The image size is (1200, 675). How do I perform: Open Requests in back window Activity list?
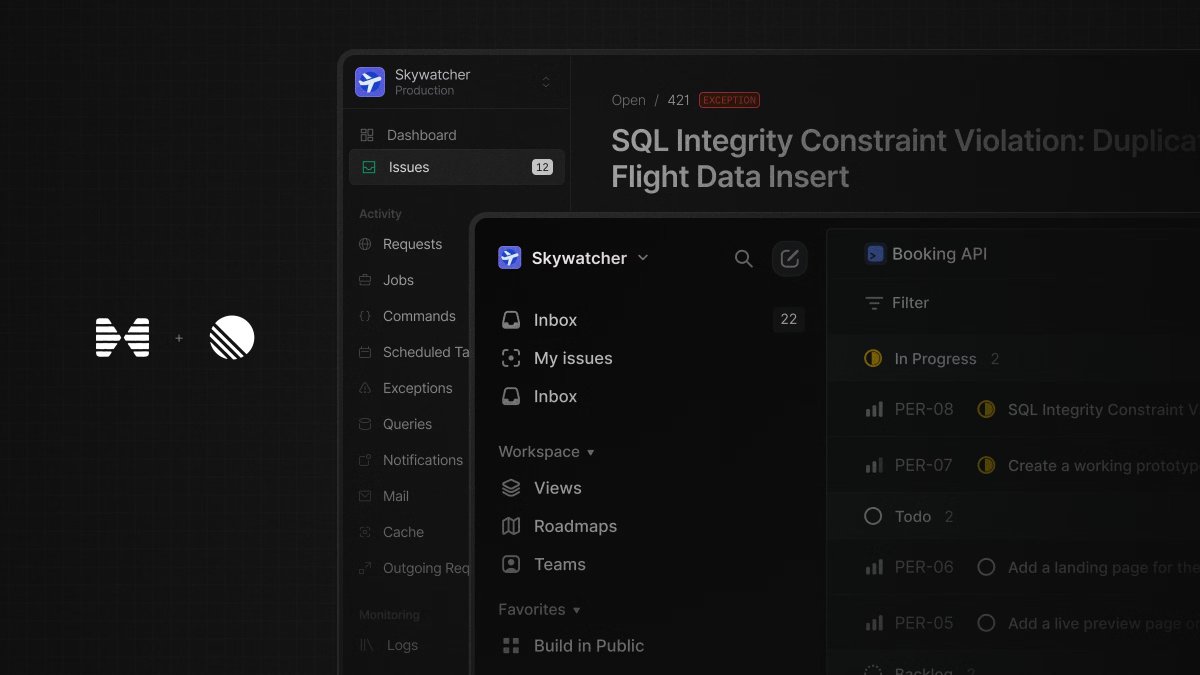coord(412,244)
